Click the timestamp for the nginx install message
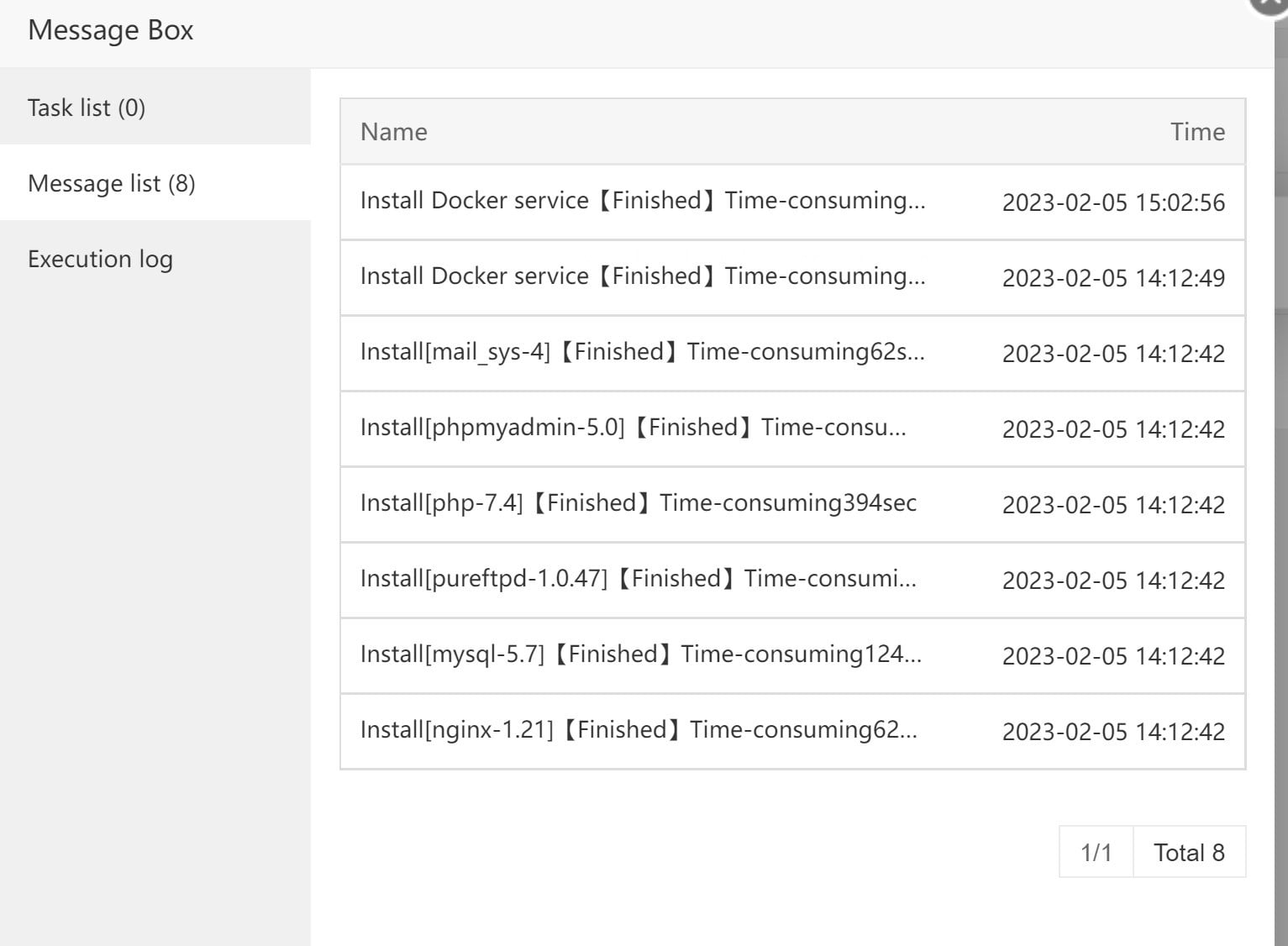 (1114, 732)
